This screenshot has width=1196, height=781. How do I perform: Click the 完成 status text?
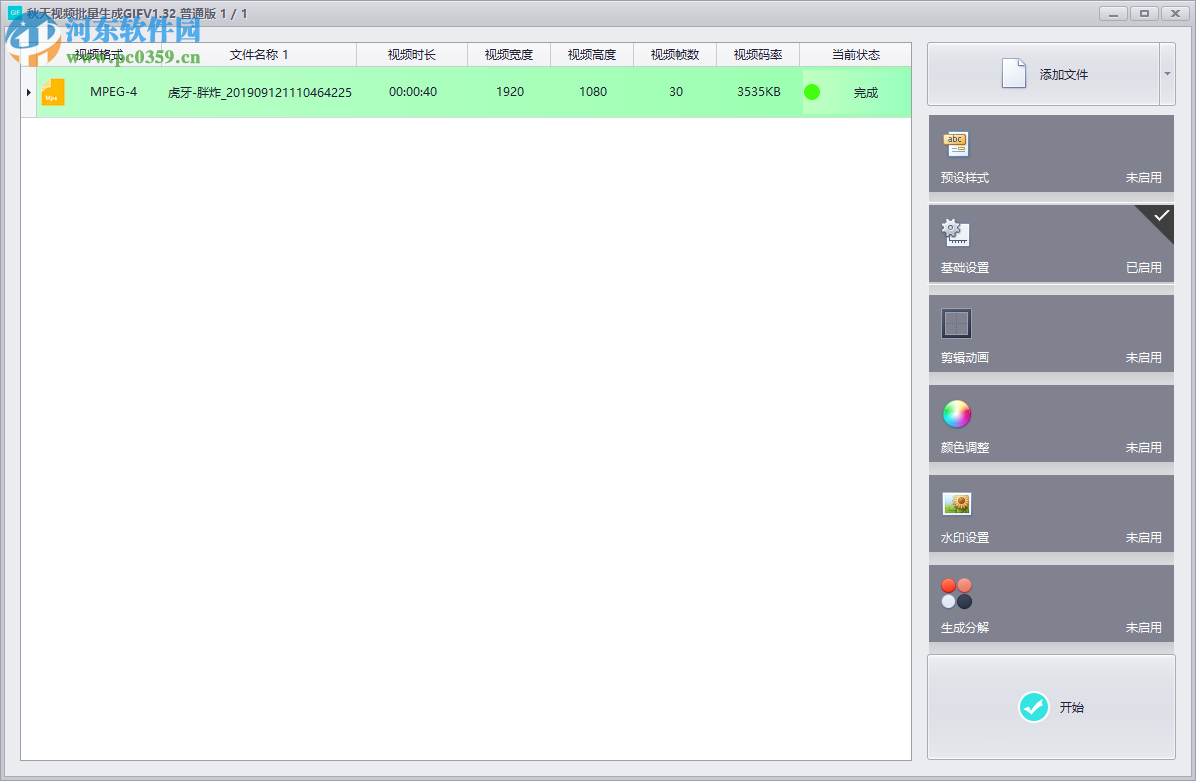pyautogui.click(x=866, y=92)
